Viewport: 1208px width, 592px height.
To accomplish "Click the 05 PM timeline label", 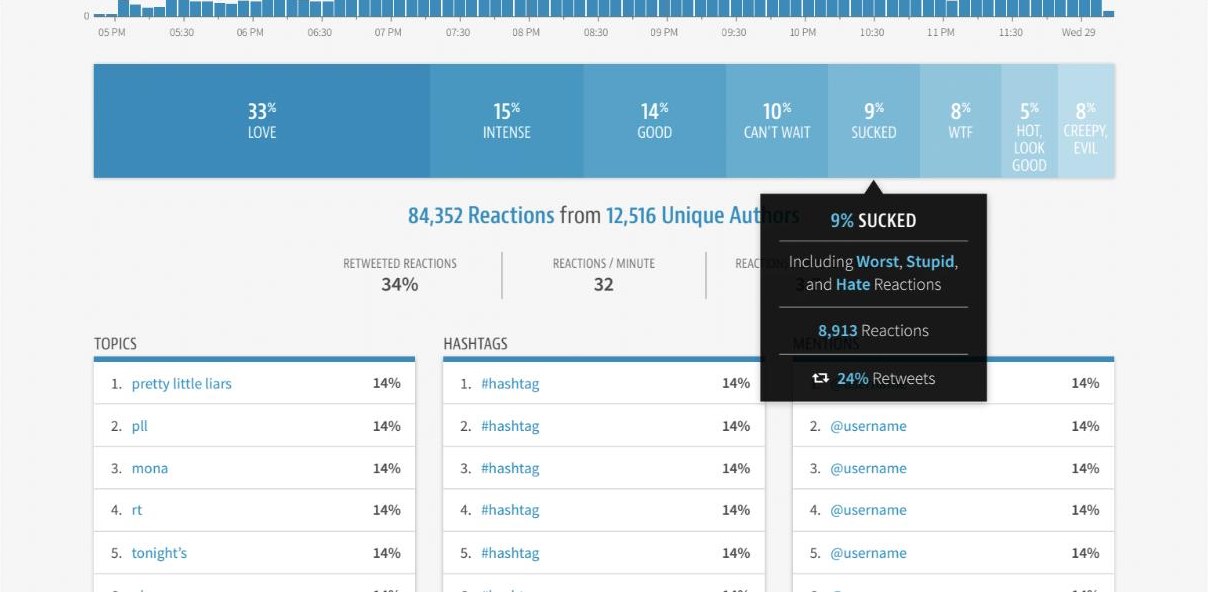I will tap(112, 33).
